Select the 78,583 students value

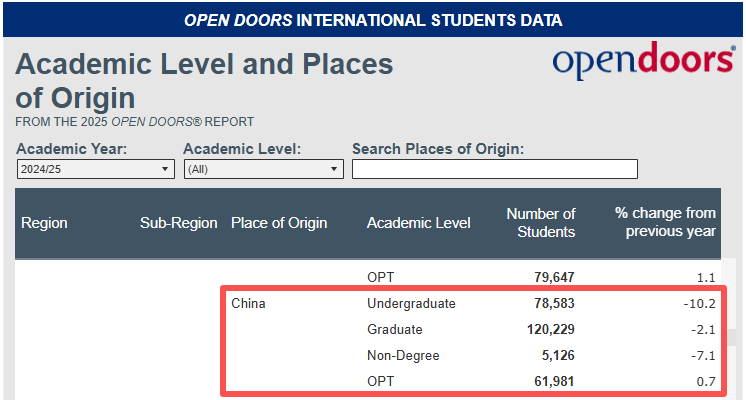click(552, 303)
